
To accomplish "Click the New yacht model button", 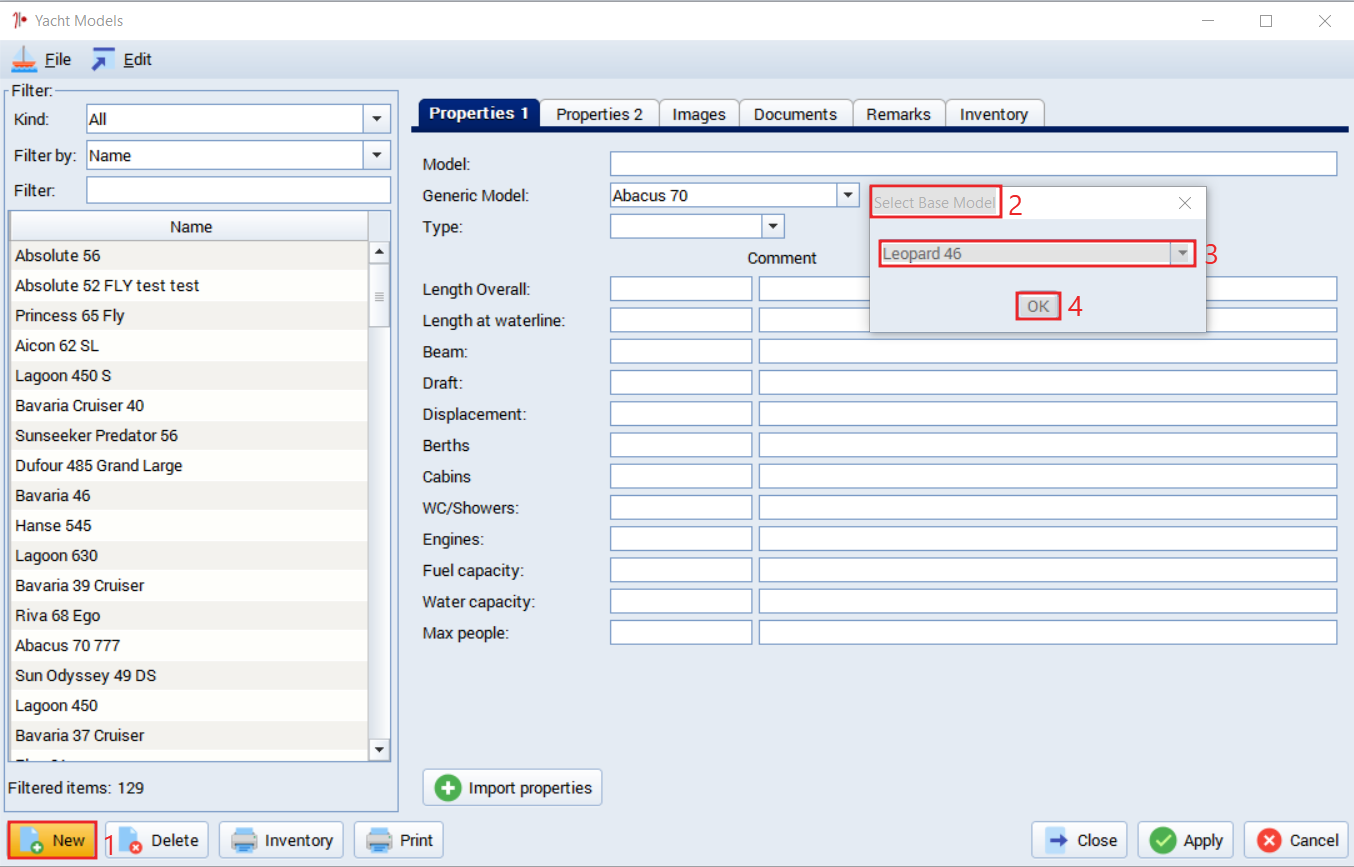I will 53,840.
